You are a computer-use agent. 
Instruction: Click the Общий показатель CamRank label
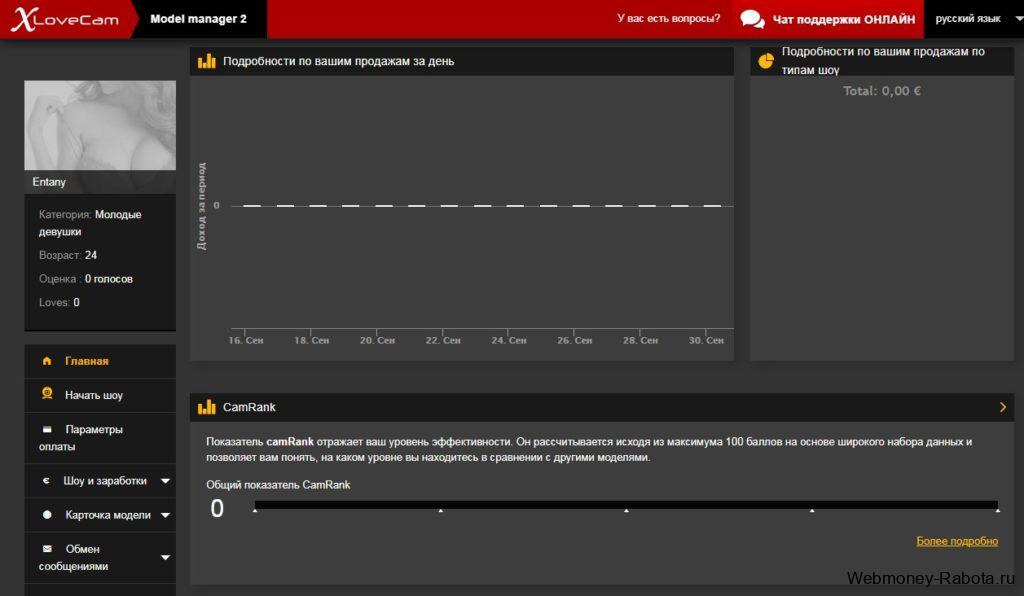click(278, 485)
